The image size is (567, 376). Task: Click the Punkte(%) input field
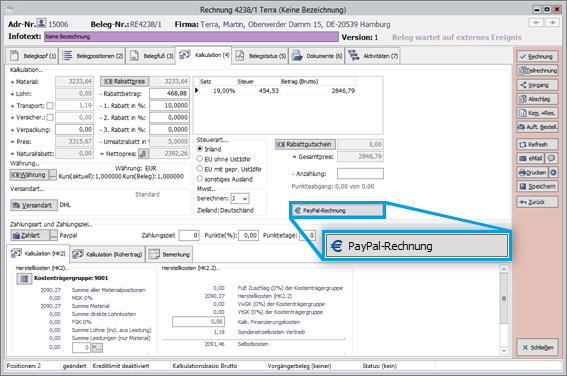pyautogui.click(x=249, y=235)
